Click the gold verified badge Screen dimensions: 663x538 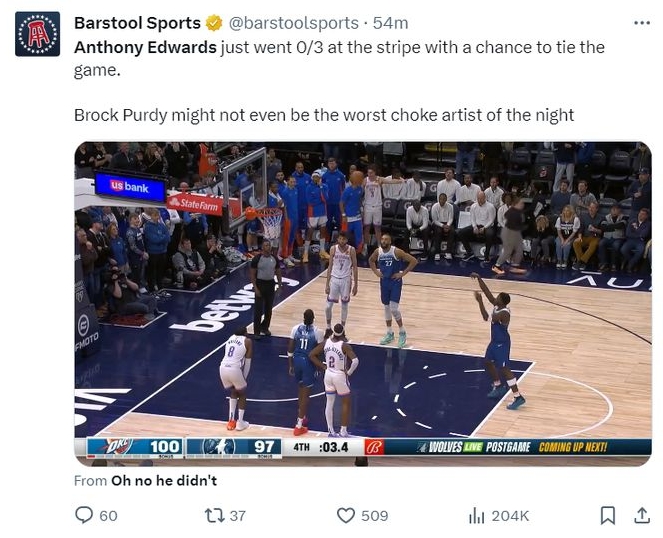coord(214,23)
